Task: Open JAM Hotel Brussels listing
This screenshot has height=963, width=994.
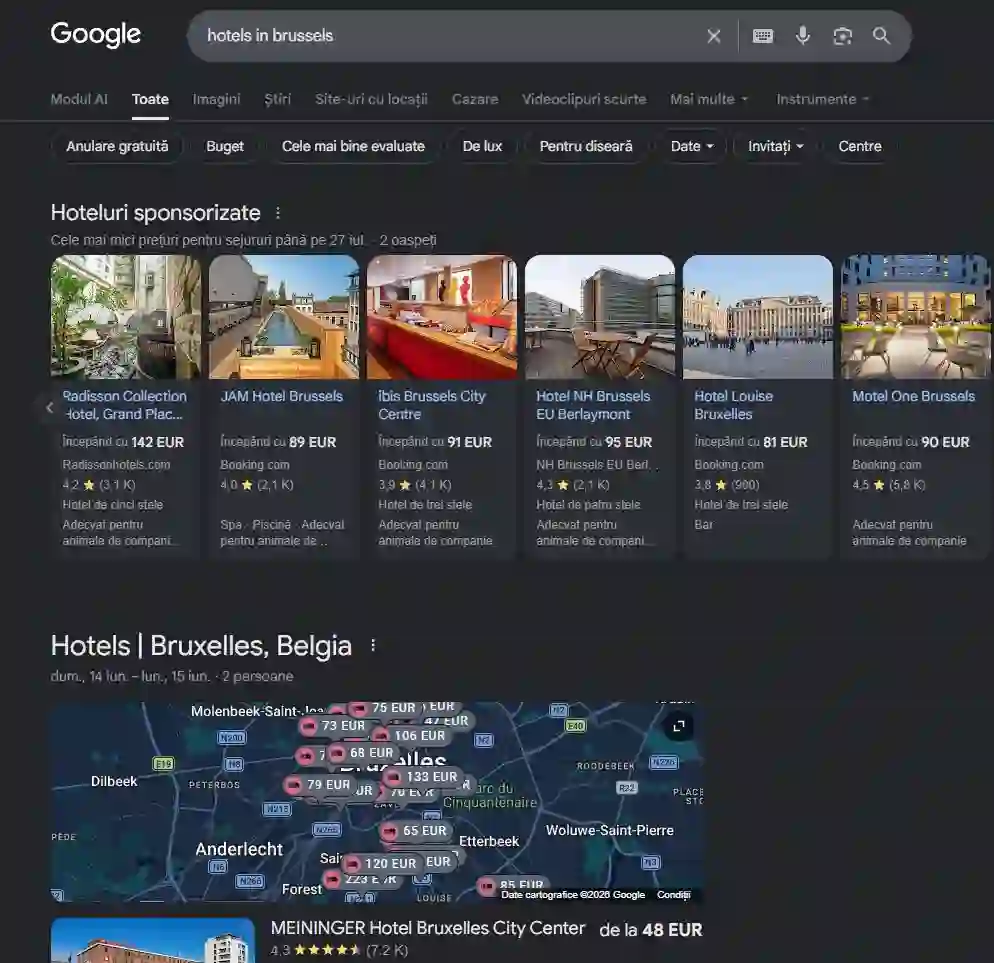Action: 281,396
